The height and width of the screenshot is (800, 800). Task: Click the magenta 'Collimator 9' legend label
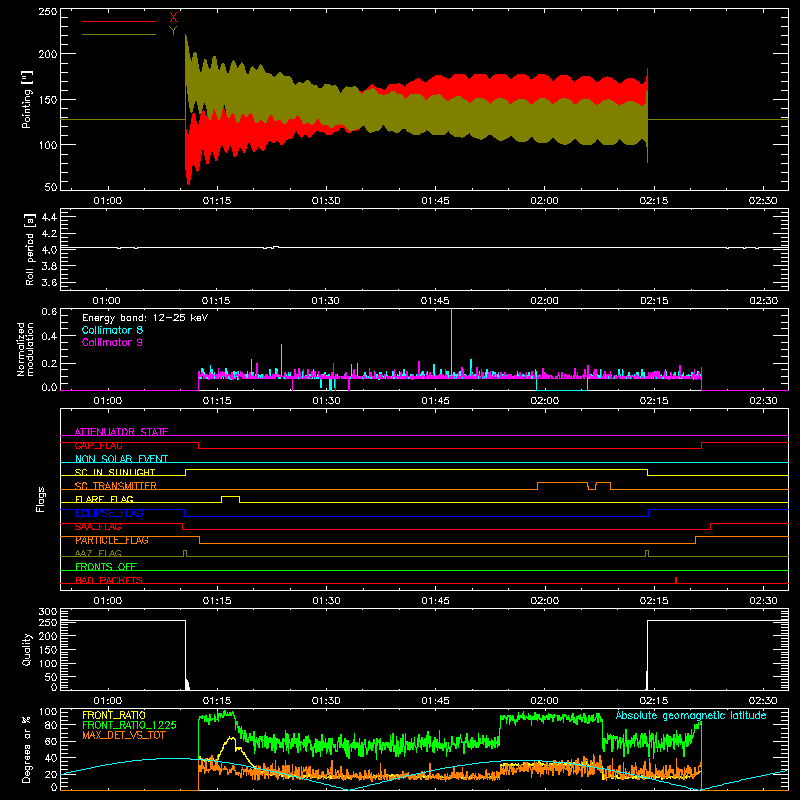(x=112, y=342)
